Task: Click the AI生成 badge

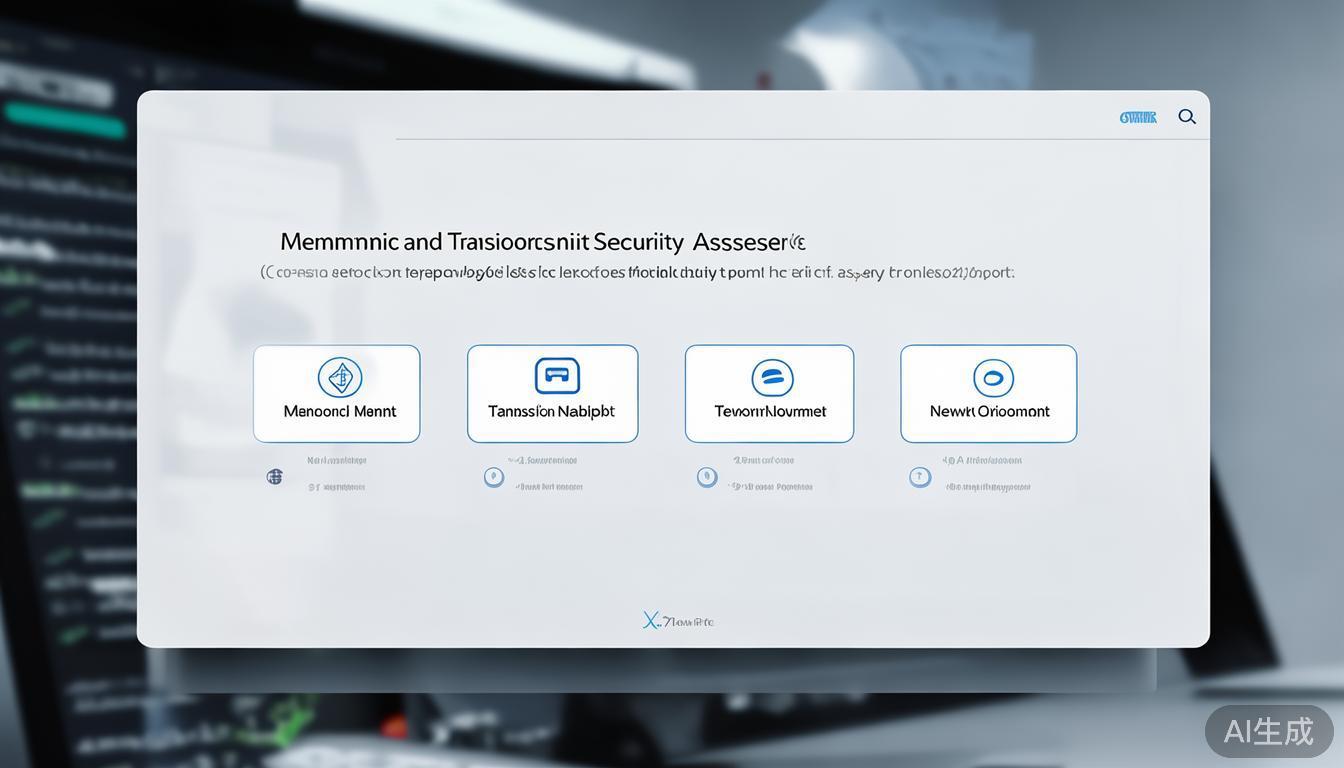Action: (x=1269, y=731)
